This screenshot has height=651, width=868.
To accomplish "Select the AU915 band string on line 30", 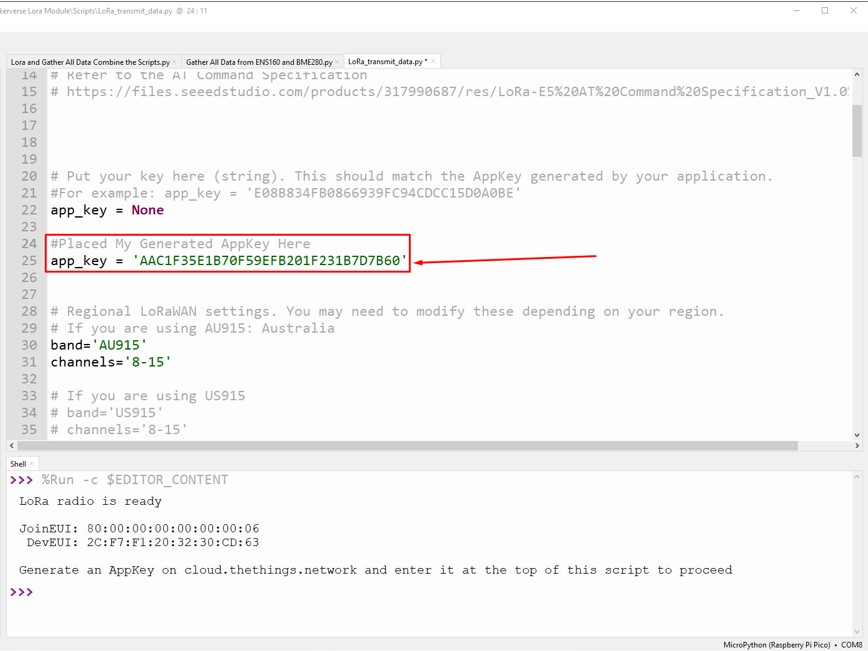I will coord(118,344).
